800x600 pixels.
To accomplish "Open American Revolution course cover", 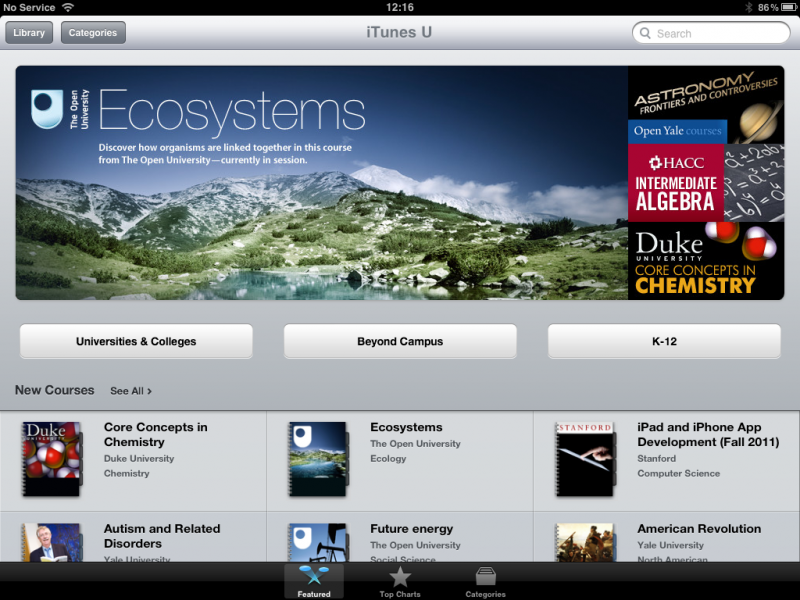I will pyautogui.click(x=585, y=542).
